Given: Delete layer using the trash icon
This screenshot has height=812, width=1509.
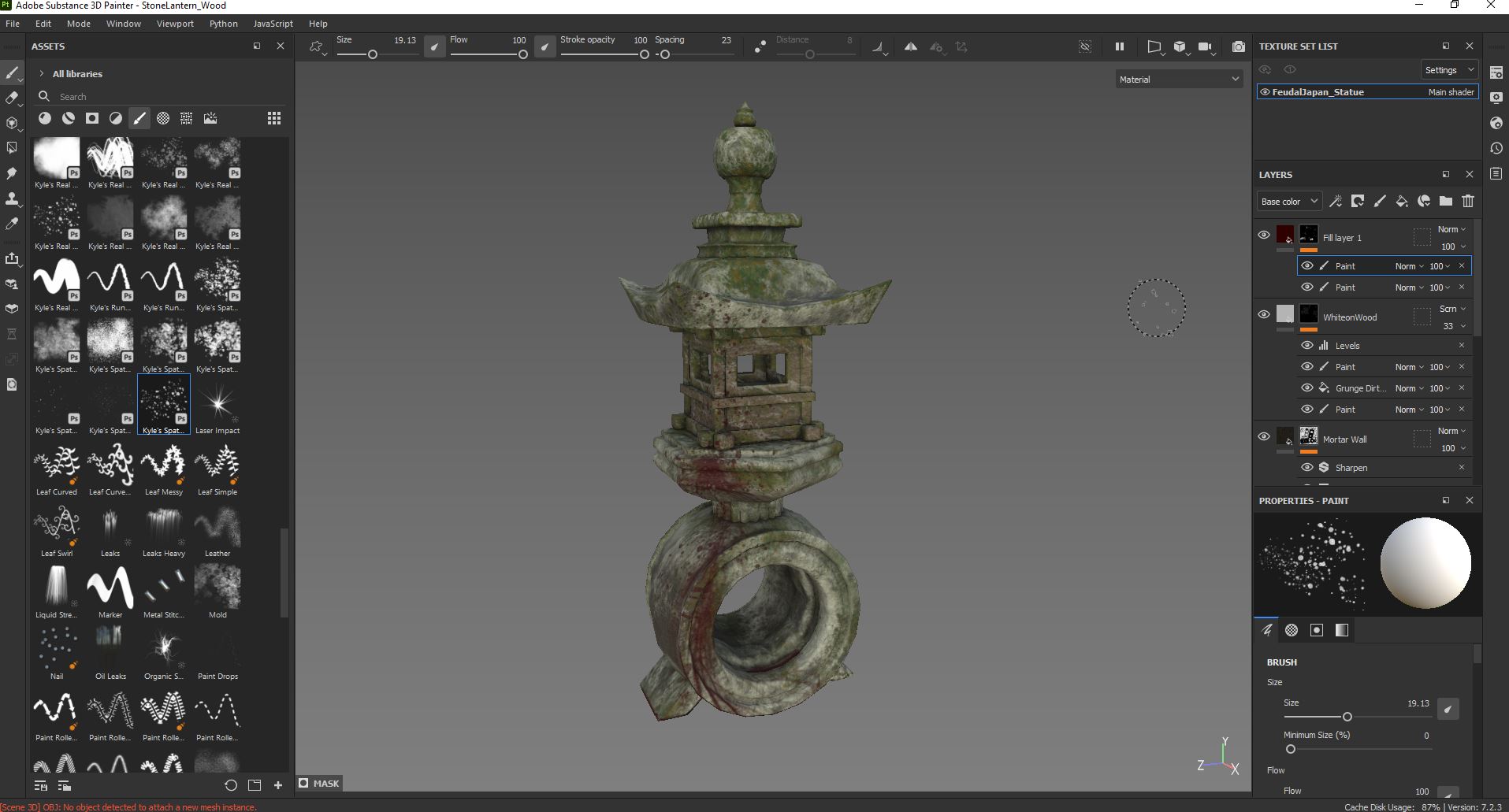Looking at the screenshot, I should tap(1468, 202).
